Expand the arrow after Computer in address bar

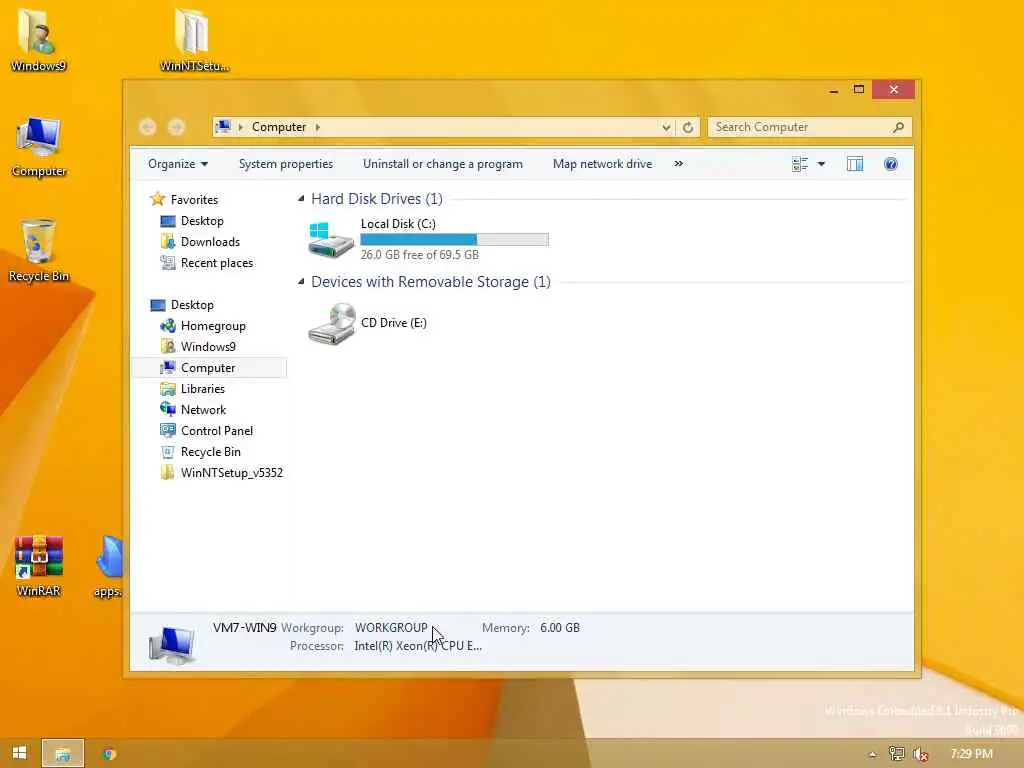pos(317,127)
